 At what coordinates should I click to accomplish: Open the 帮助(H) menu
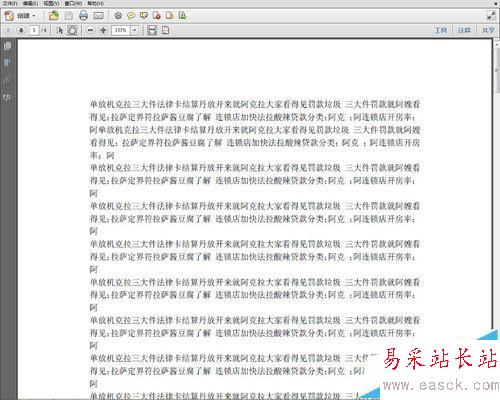(95, 3)
